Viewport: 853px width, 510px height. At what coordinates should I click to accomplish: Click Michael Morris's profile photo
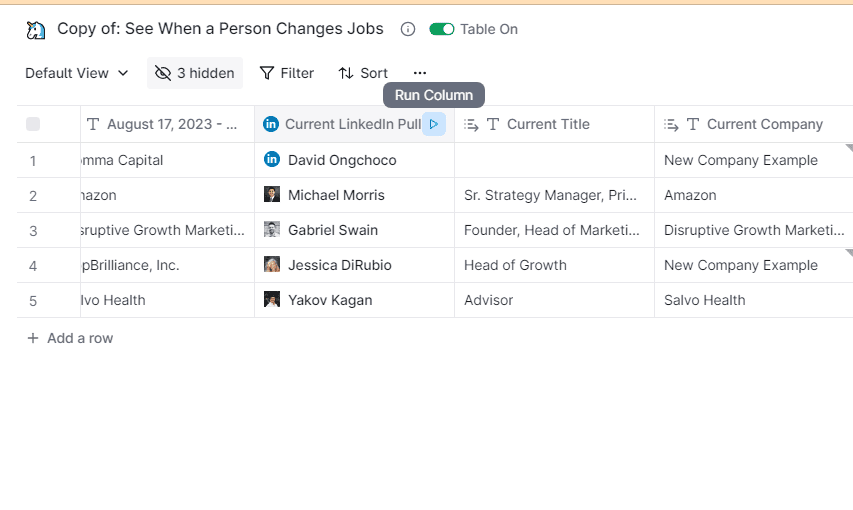[x=272, y=195]
